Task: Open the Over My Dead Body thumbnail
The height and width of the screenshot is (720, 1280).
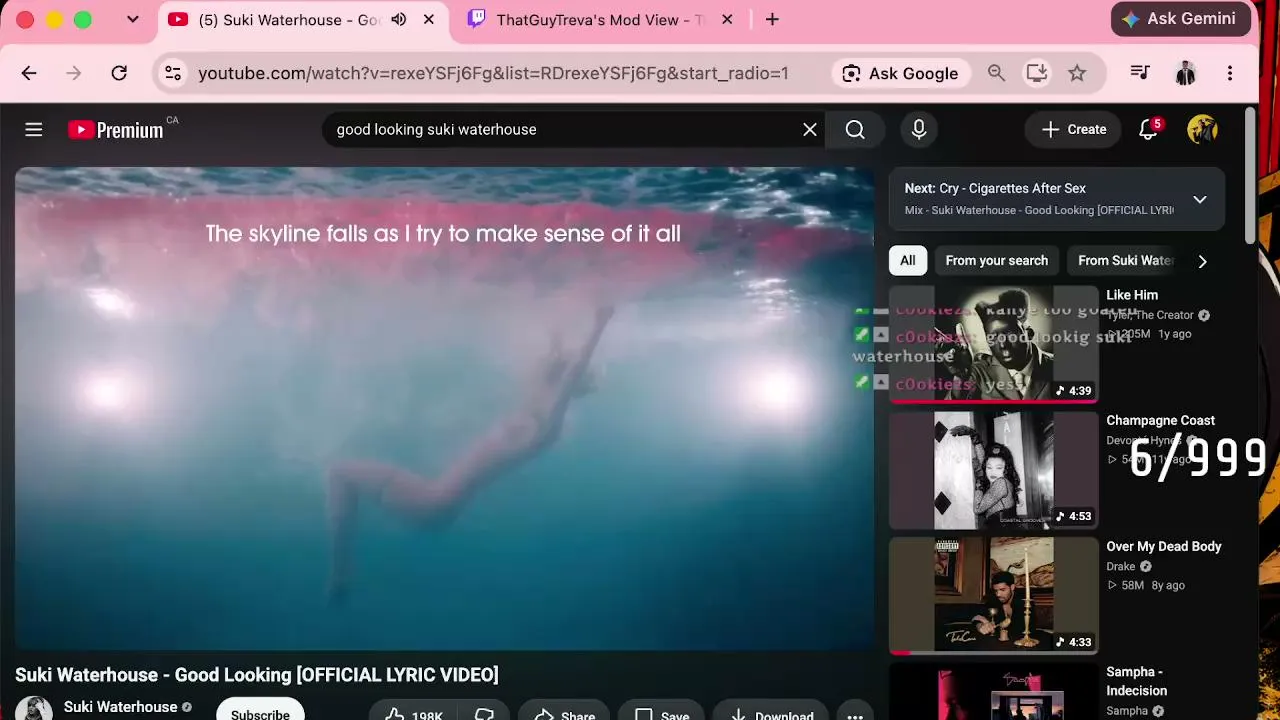Action: tap(994, 596)
